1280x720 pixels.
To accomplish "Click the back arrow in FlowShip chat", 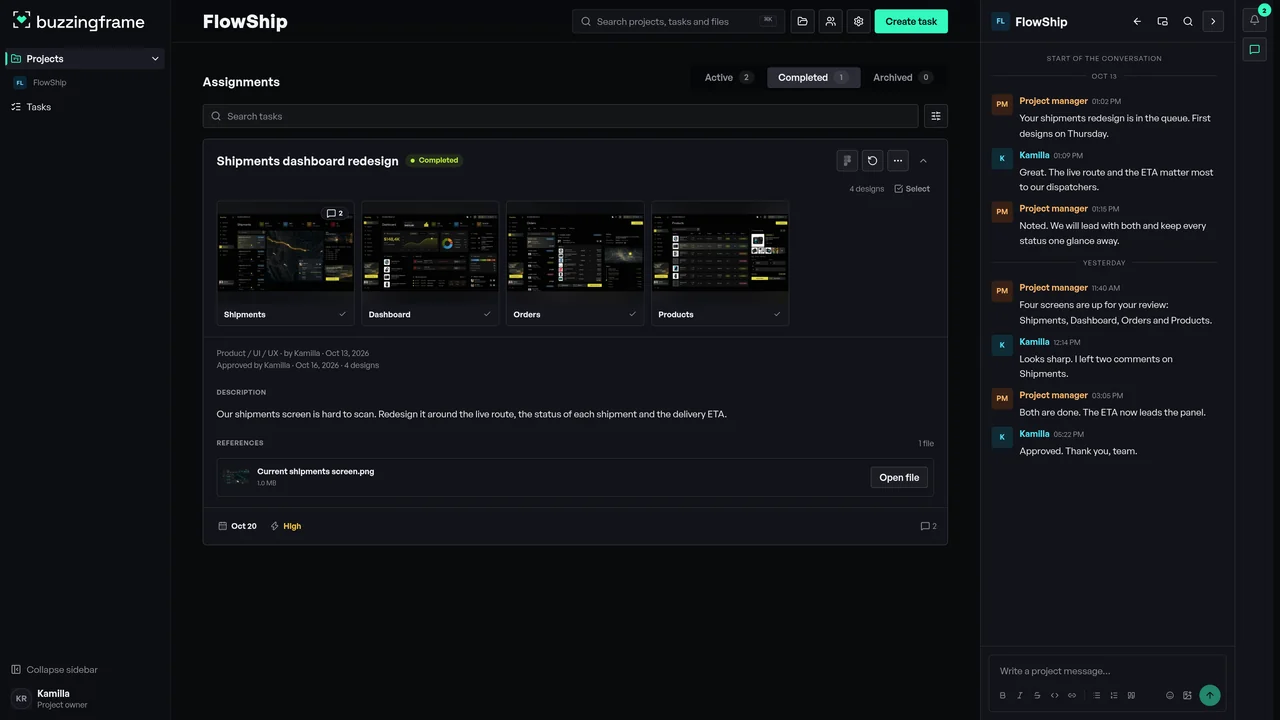I will pyautogui.click(x=1137, y=21).
